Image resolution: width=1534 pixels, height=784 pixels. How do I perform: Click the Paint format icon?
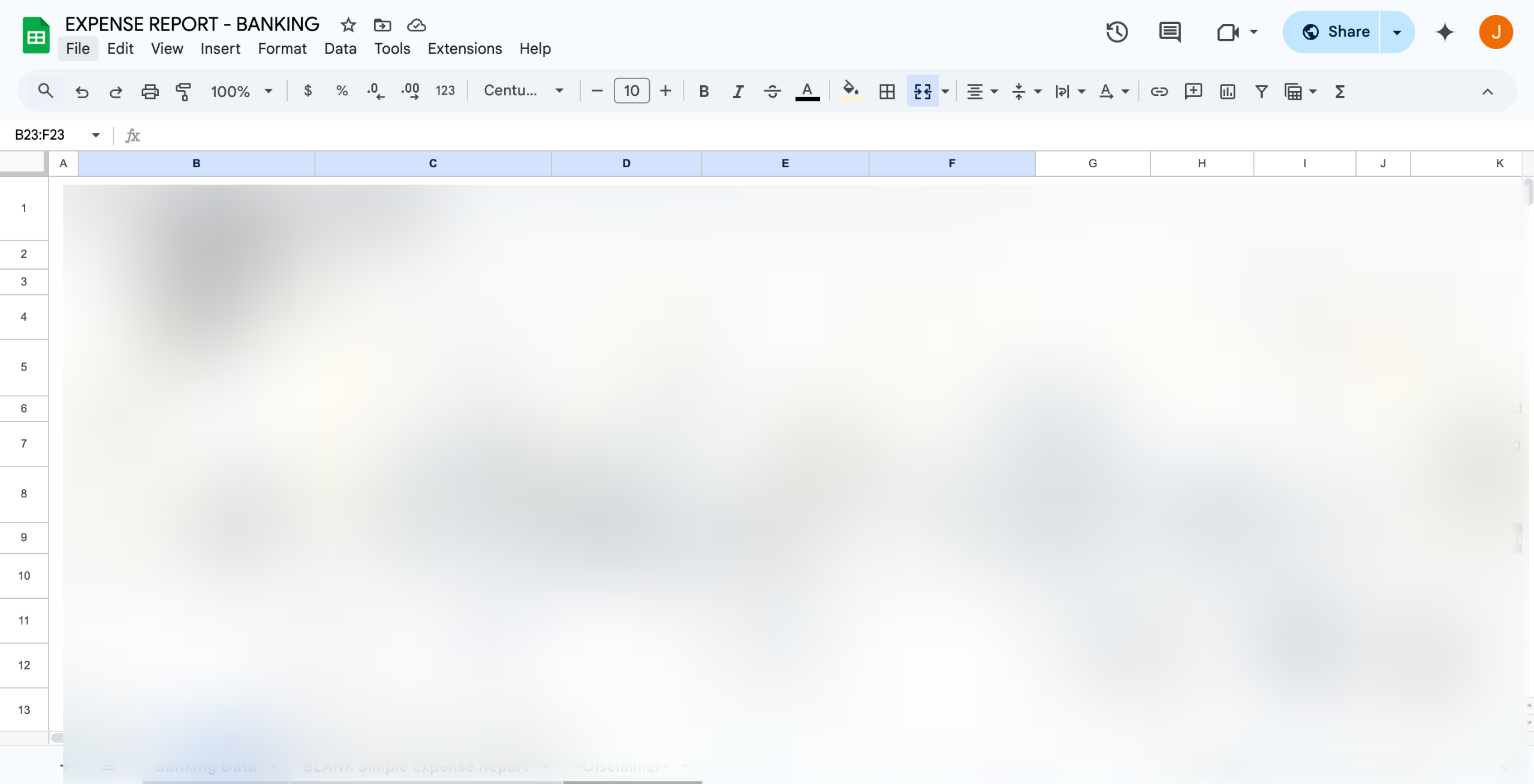pyautogui.click(x=183, y=91)
